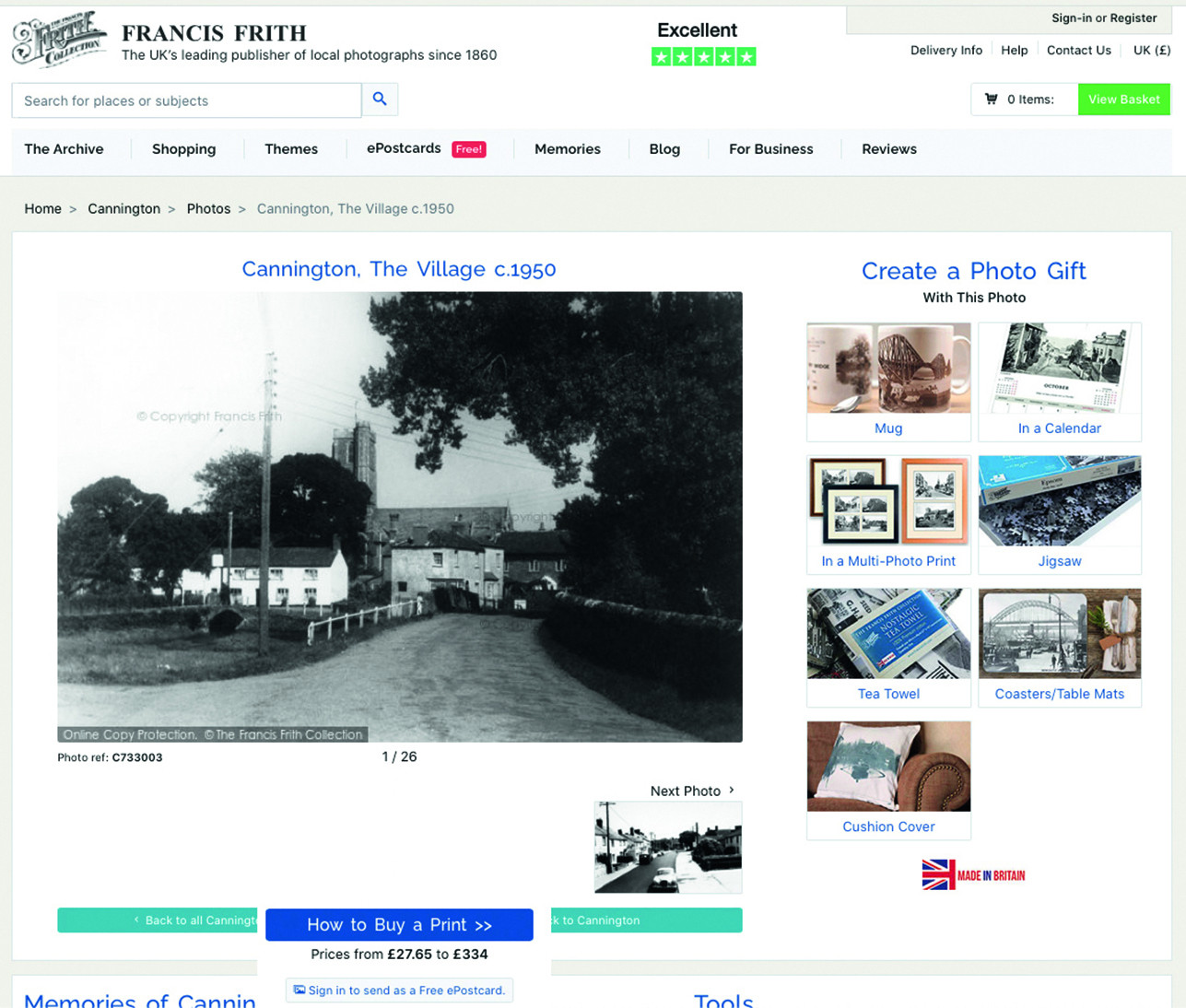Click the Tea Towel text link
1186x1008 pixels.
(888, 694)
